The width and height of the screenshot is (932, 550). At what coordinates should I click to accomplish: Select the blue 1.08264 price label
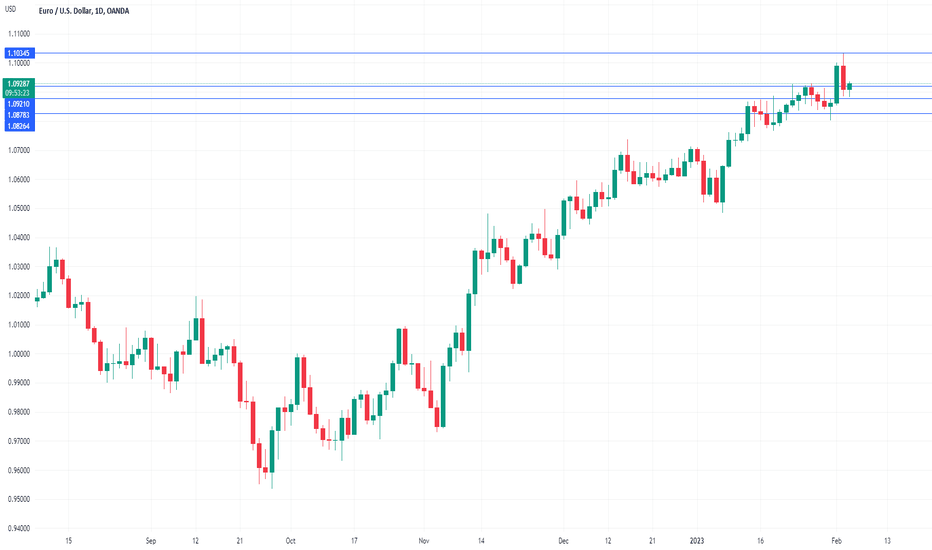pyautogui.click(x=20, y=126)
